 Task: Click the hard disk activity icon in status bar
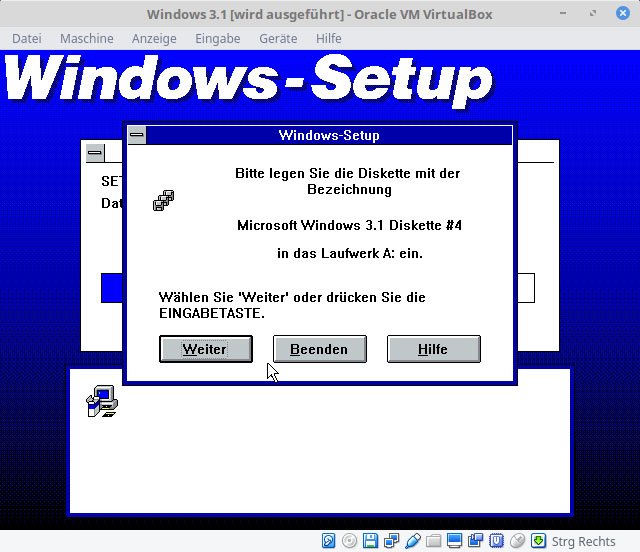329,541
